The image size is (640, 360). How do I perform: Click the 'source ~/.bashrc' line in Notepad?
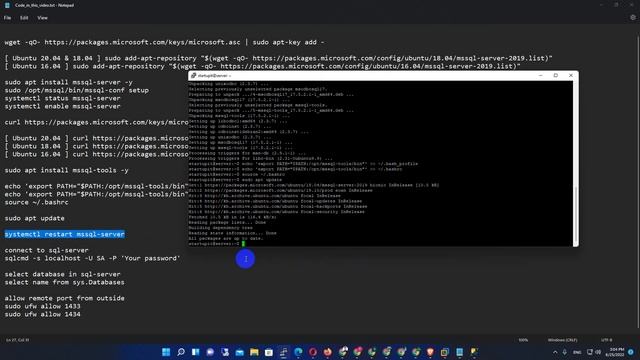pos(36,202)
